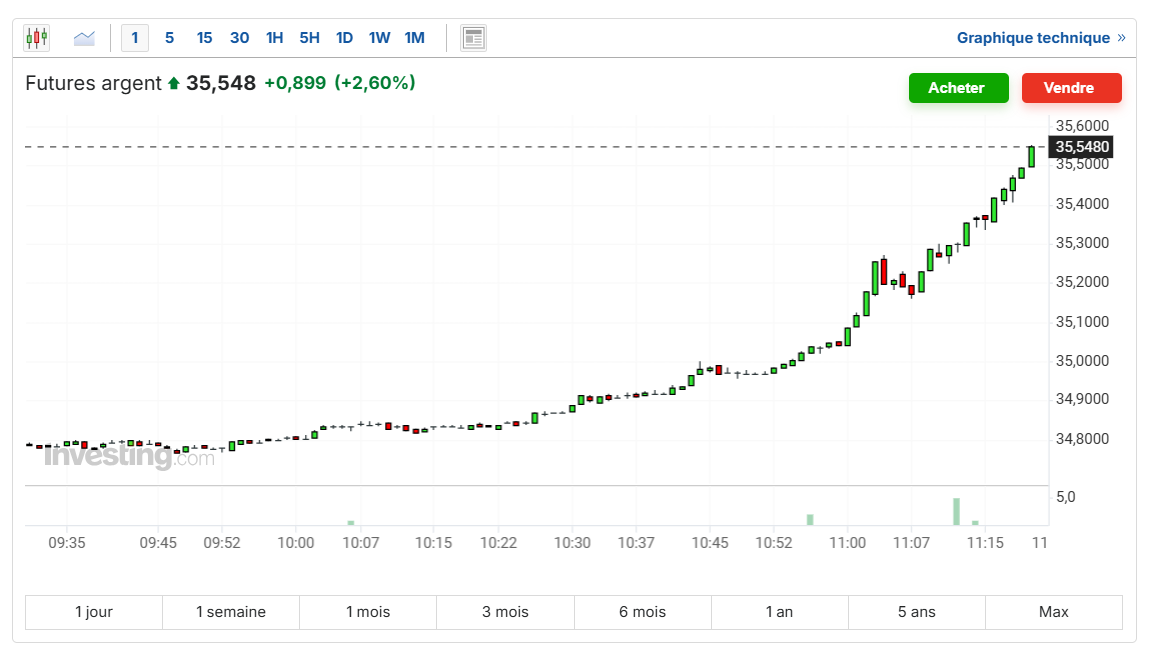1153x651 pixels.
Task: Choose the 5 ans range
Action: click(917, 612)
